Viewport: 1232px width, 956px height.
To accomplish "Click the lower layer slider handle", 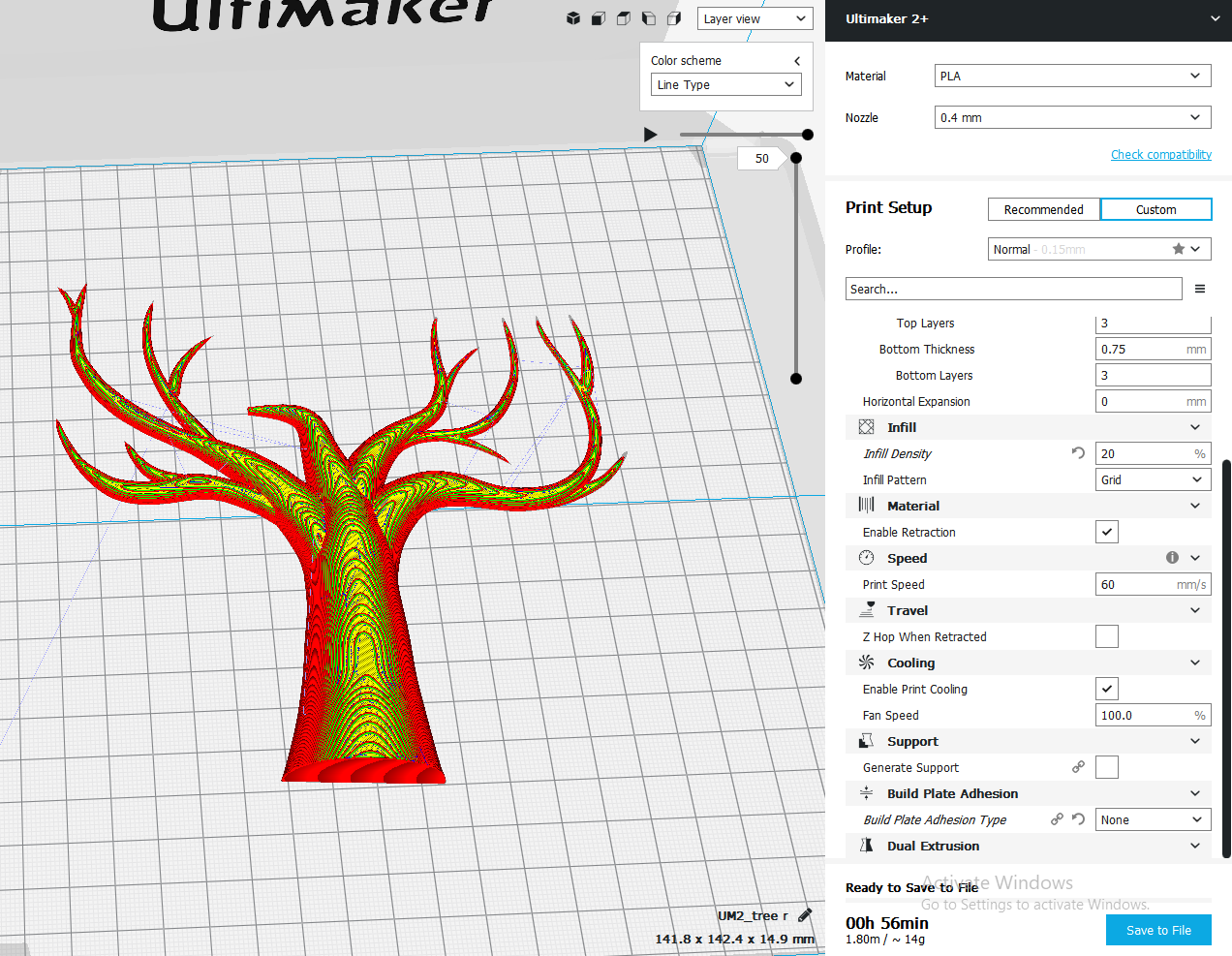I will point(796,379).
